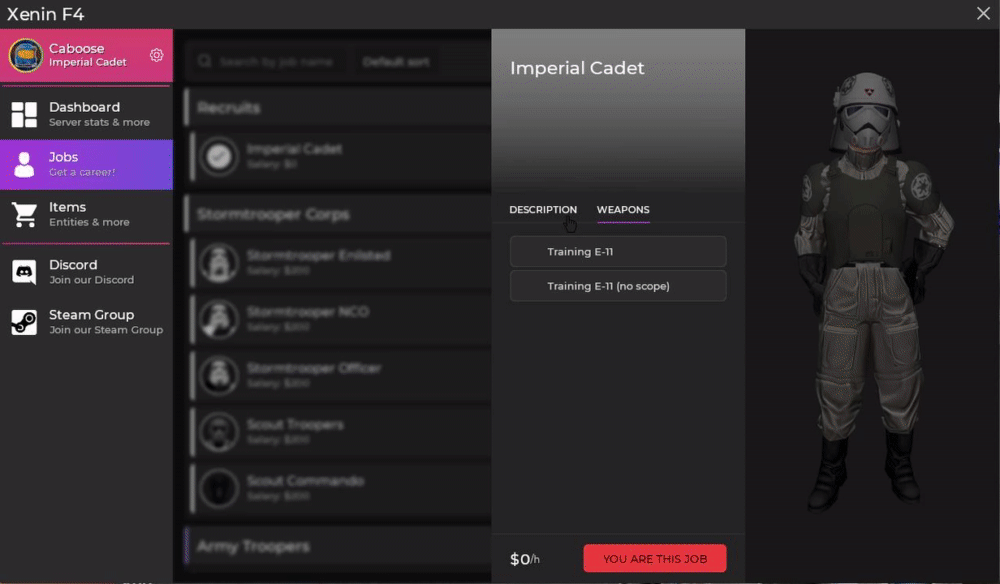Open the Dashboard menu entry
Viewport: 1000px width, 584px height.
tap(86, 114)
